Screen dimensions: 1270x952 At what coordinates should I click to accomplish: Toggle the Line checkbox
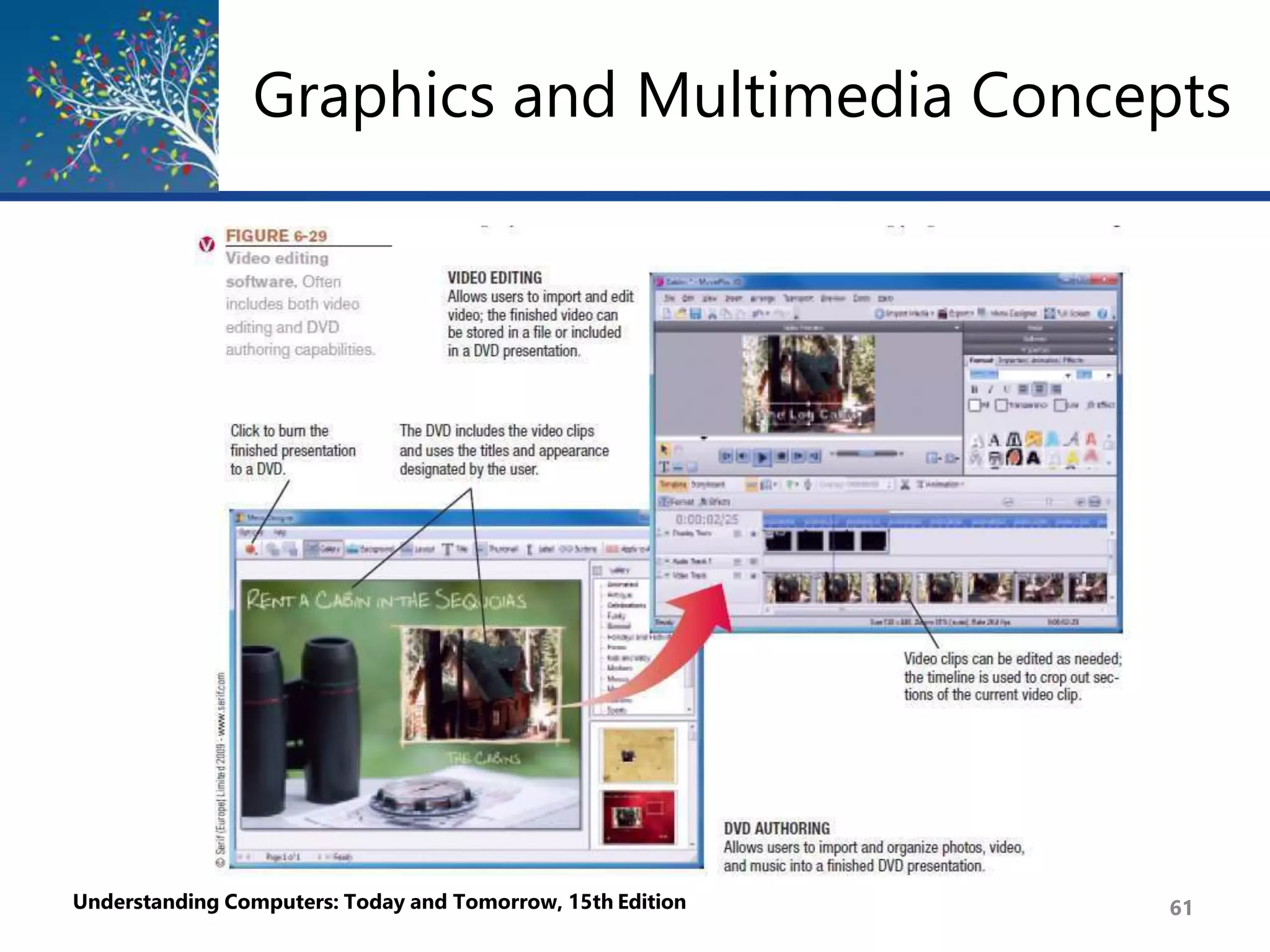point(1060,405)
